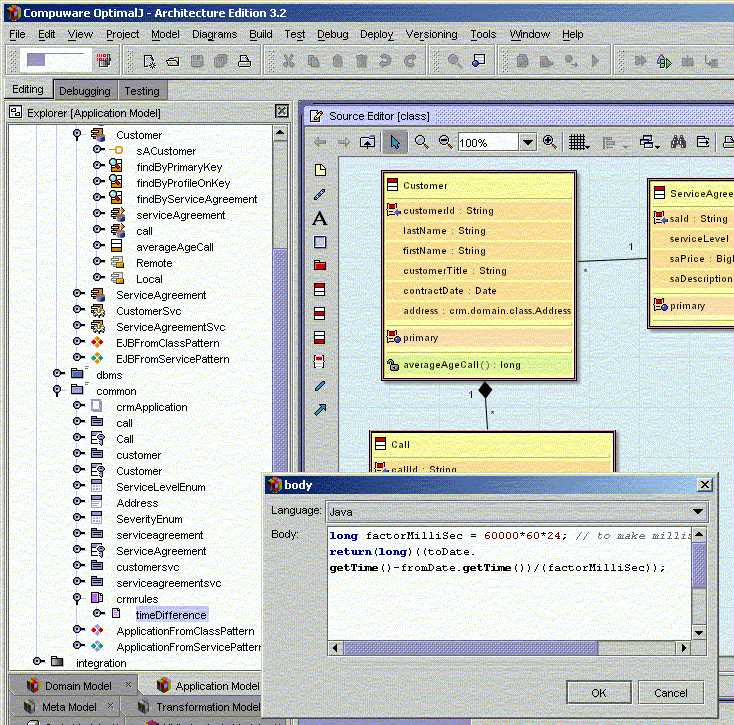Select the text 'A' tool in palette

point(320,218)
